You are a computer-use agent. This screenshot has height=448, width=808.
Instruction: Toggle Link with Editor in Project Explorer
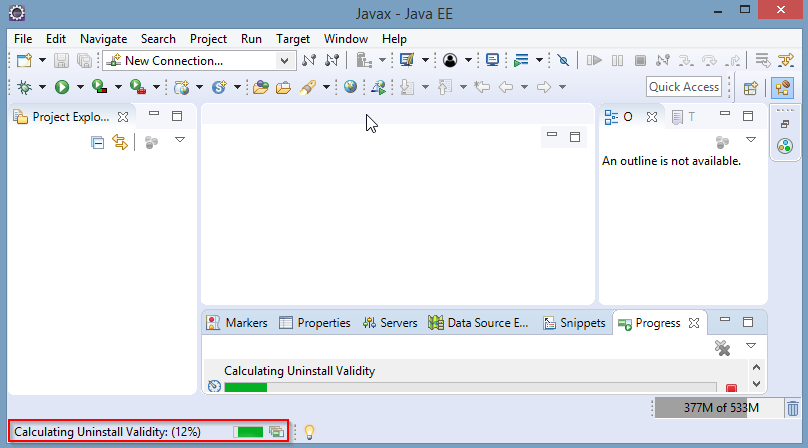[x=120, y=143]
